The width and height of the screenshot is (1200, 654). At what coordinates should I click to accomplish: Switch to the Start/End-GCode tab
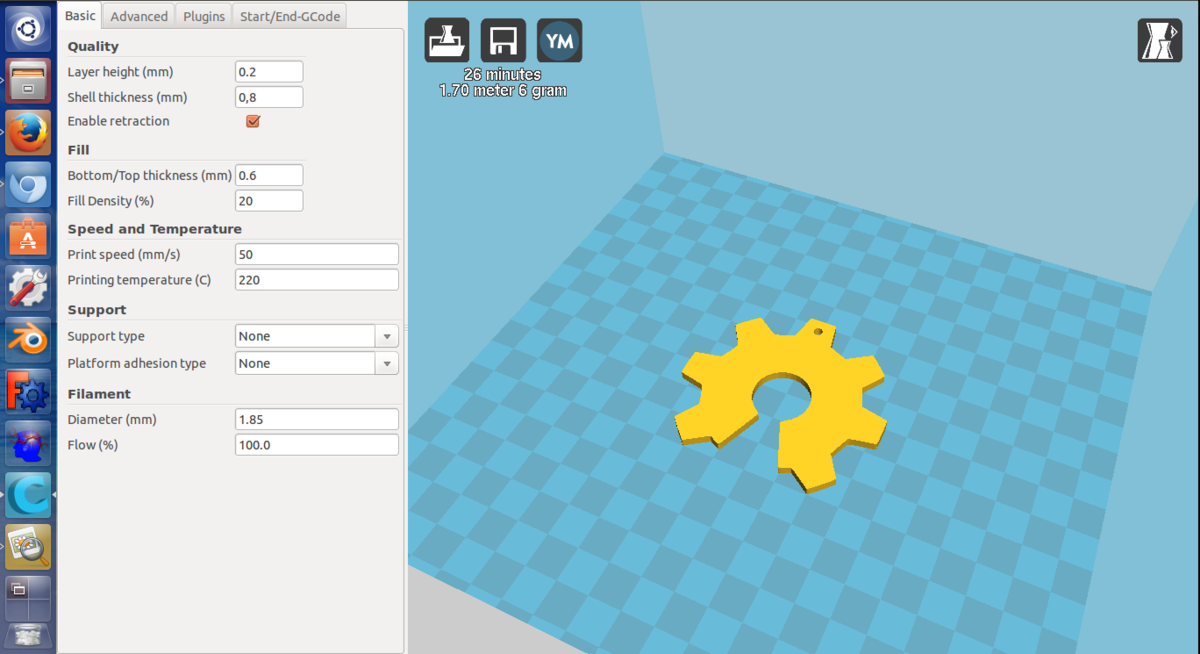click(290, 16)
